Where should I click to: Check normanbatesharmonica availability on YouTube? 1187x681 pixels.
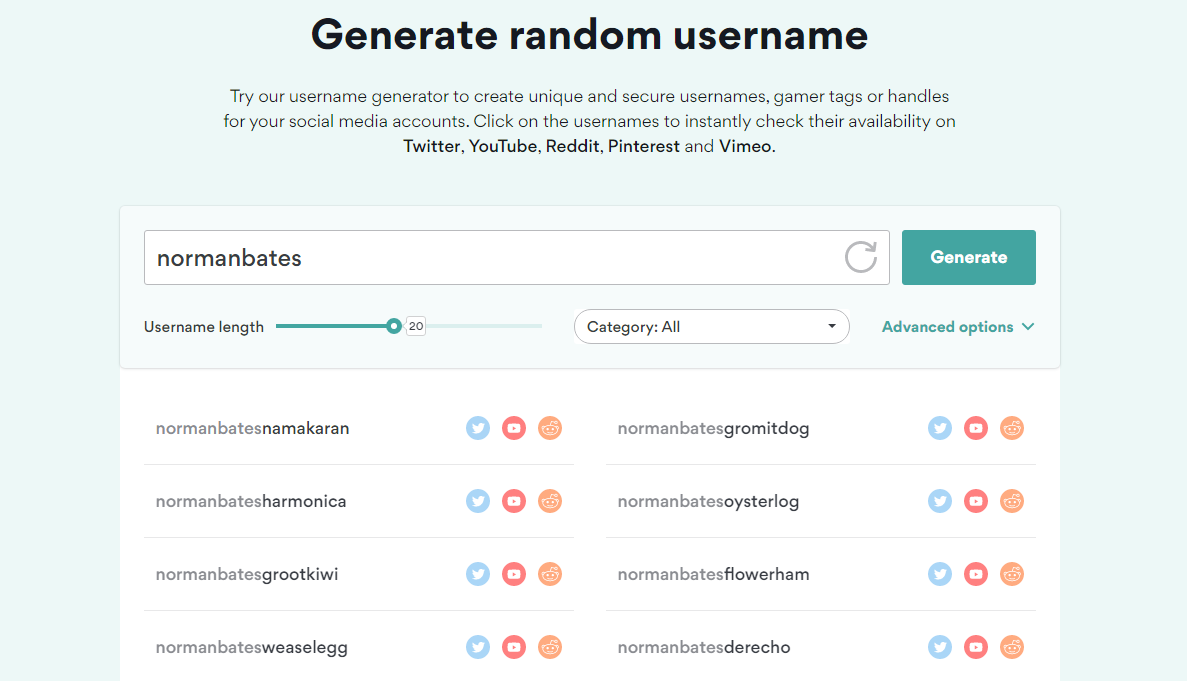(x=514, y=501)
